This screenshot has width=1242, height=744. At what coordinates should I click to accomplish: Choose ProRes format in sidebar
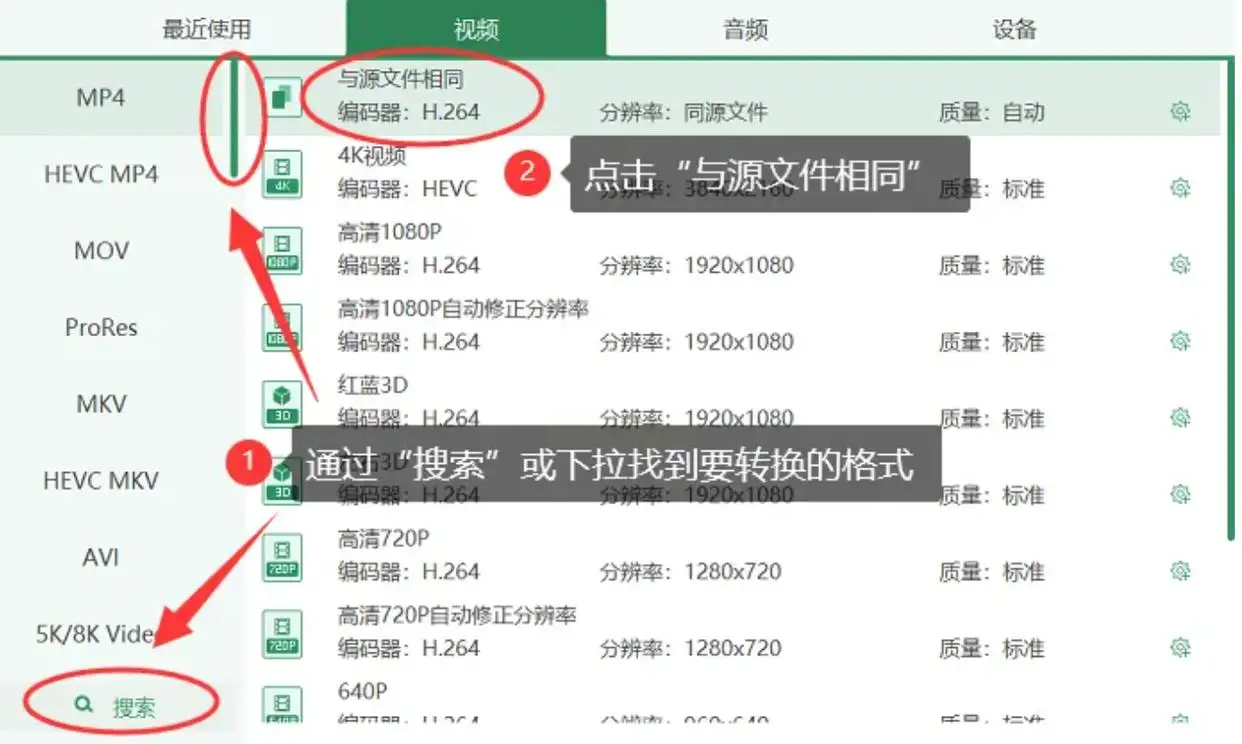[x=101, y=327]
